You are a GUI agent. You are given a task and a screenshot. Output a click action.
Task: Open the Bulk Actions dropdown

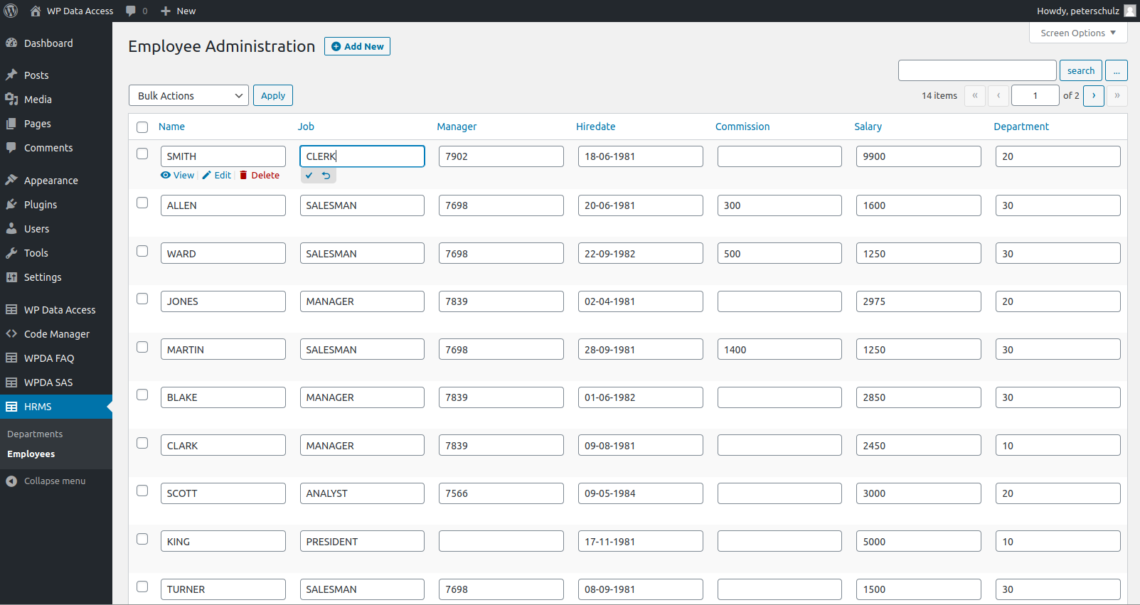click(188, 95)
